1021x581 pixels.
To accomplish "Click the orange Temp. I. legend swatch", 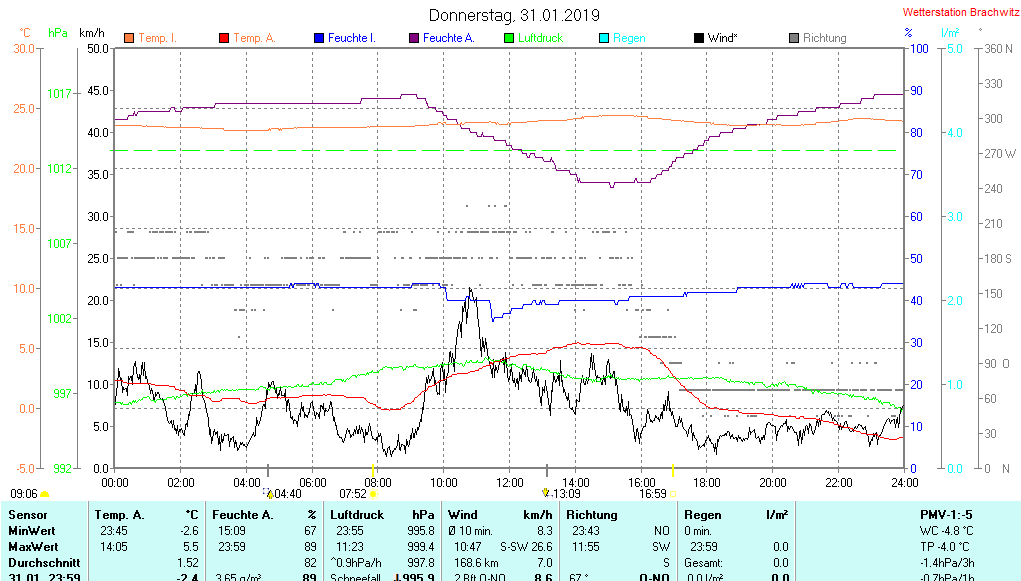I will 129,38.
